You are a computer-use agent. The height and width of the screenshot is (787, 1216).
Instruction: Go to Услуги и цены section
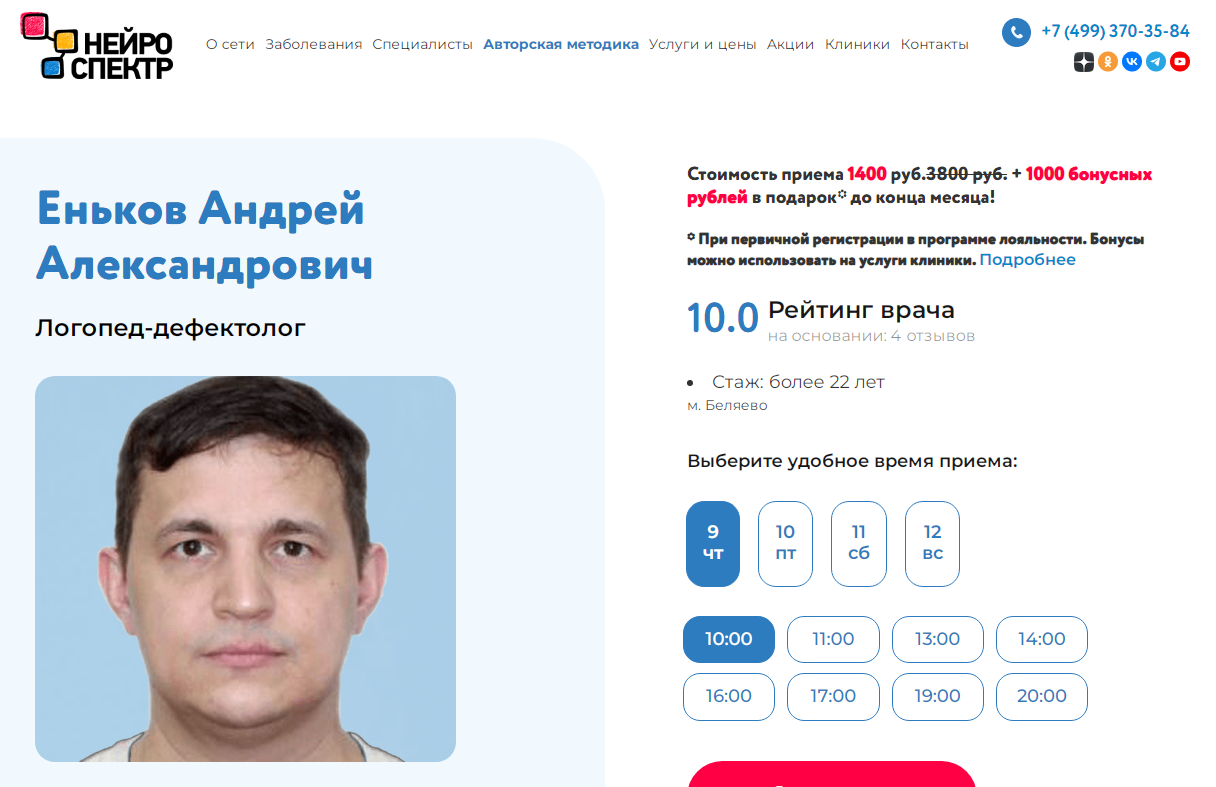(x=703, y=44)
